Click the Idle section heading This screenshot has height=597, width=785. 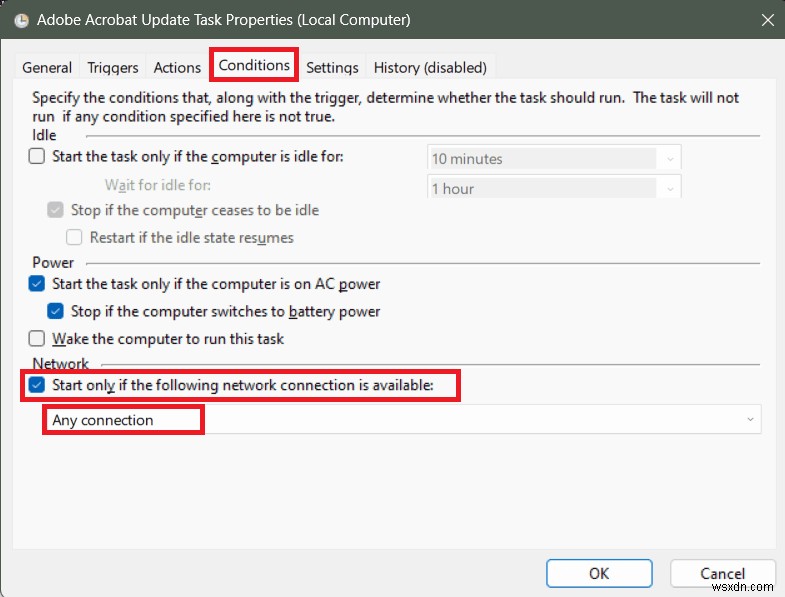[x=44, y=135]
